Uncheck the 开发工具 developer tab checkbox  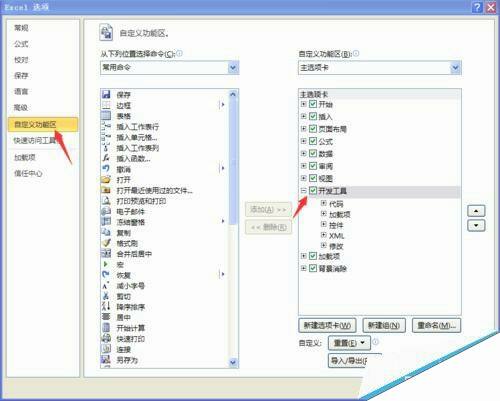[313, 191]
